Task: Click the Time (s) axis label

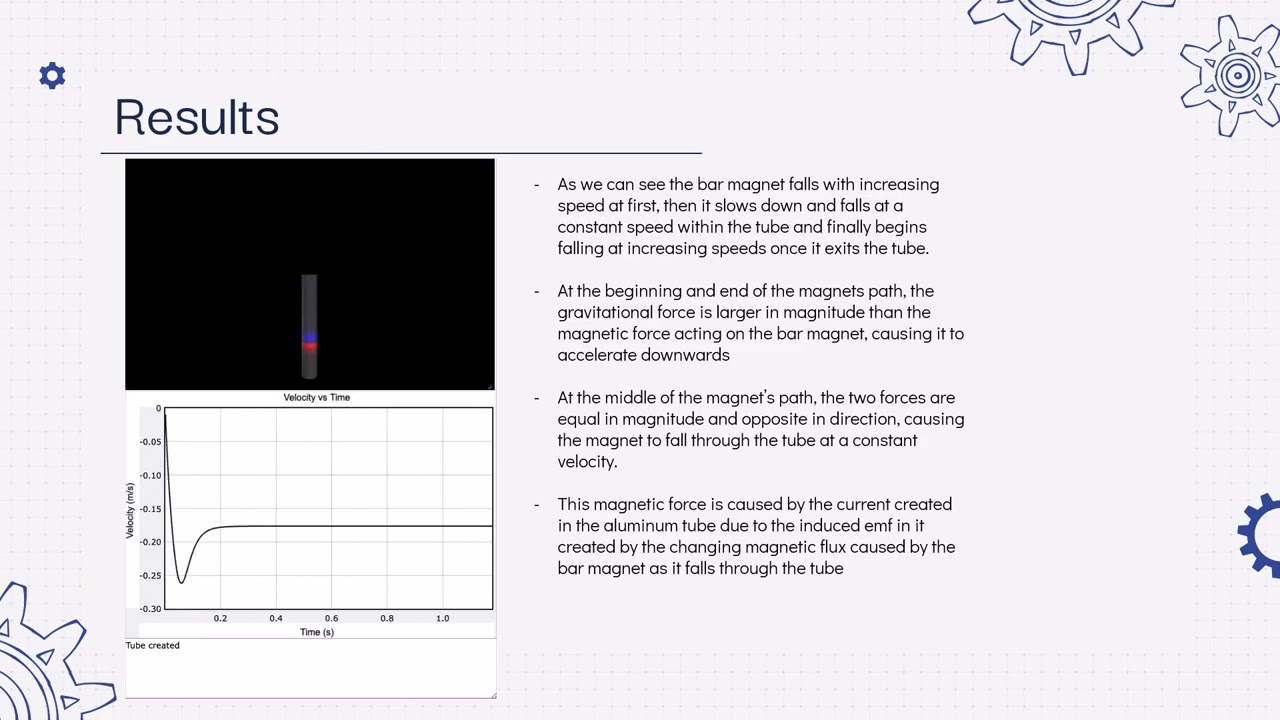Action: point(317,632)
